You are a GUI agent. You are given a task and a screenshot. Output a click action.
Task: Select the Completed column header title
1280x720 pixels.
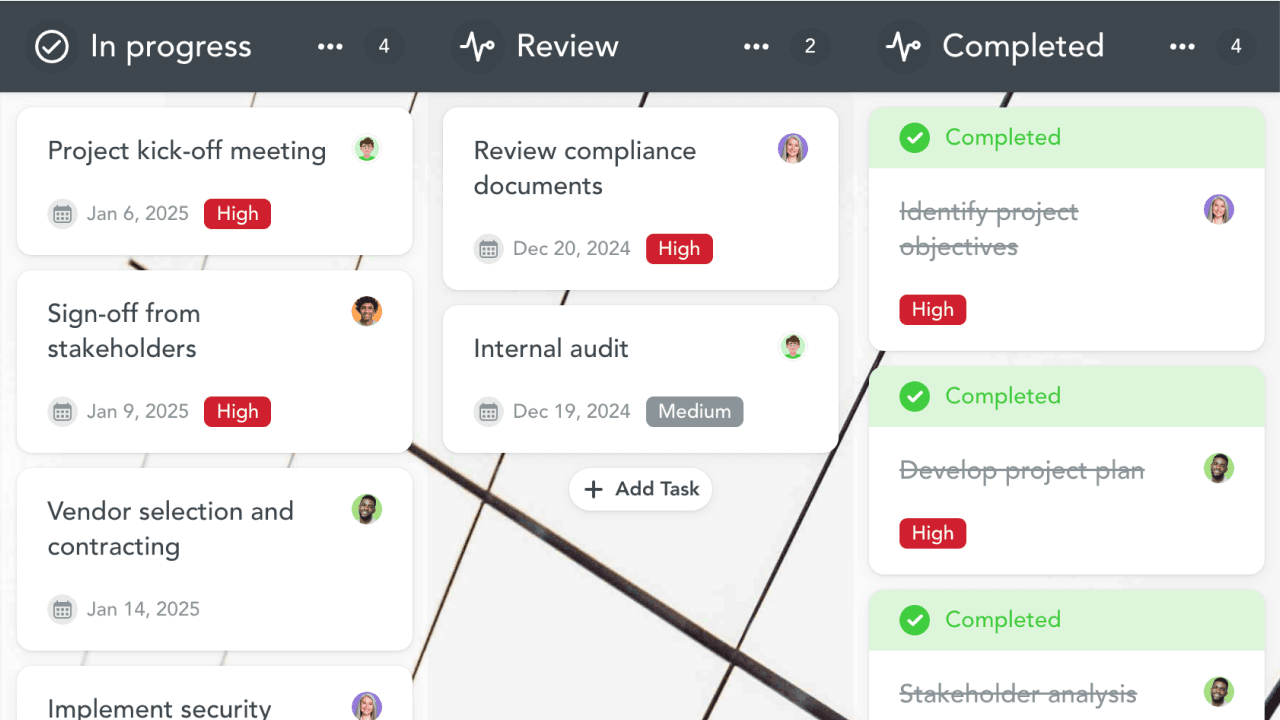coord(1023,47)
